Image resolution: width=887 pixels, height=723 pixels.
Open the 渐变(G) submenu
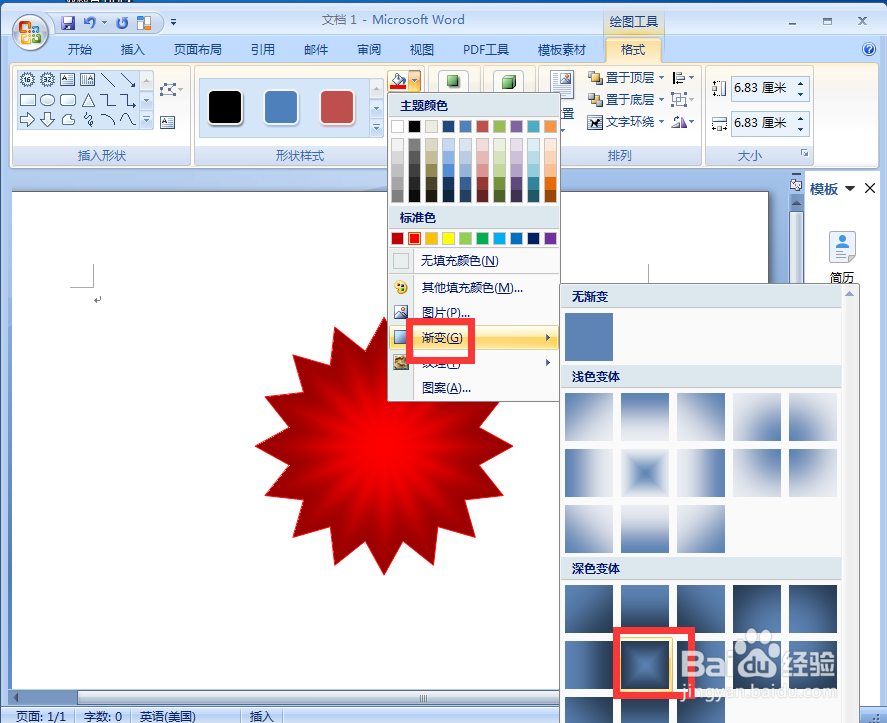point(474,338)
